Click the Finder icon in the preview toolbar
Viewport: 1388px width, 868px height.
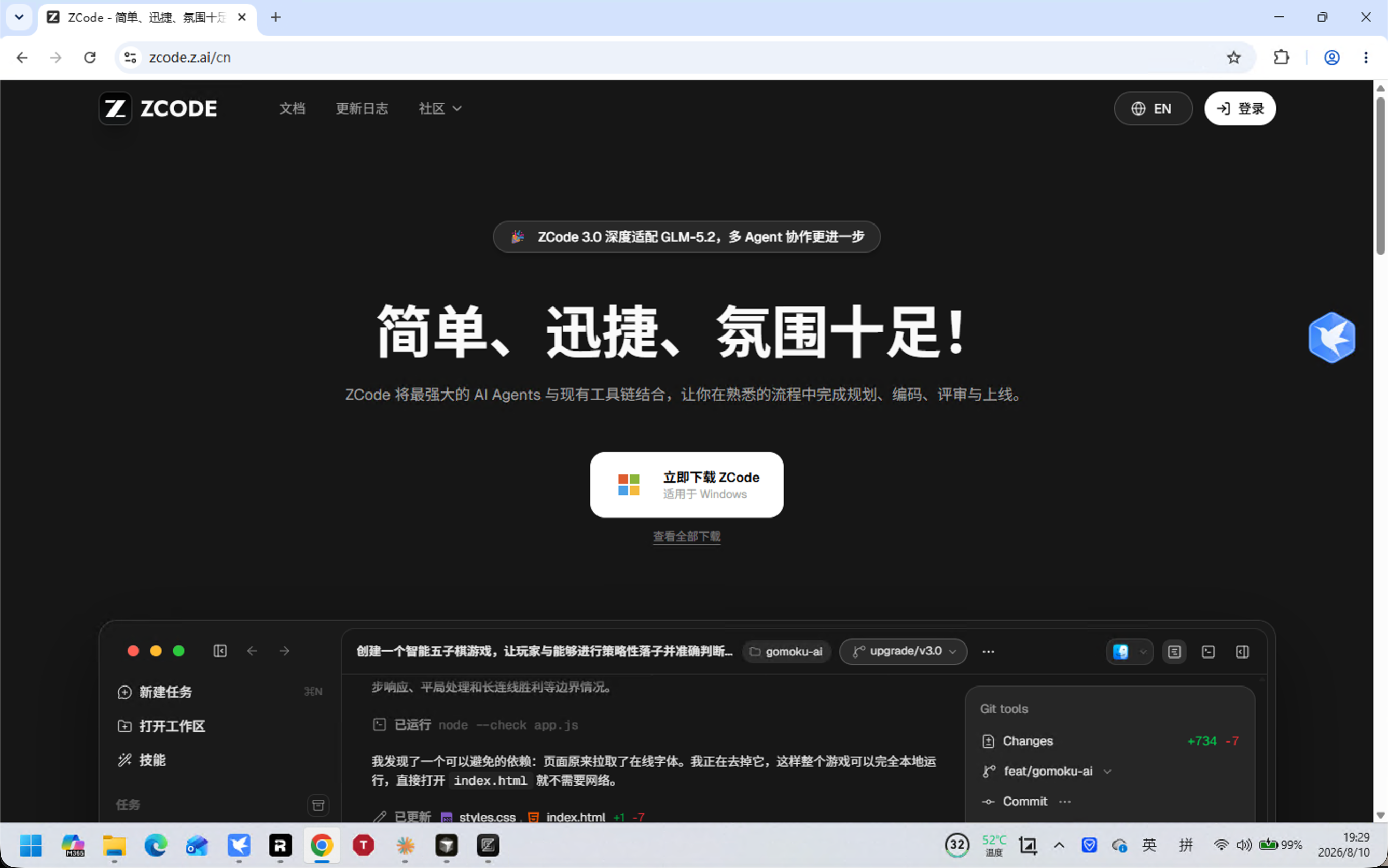(x=1120, y=652)
